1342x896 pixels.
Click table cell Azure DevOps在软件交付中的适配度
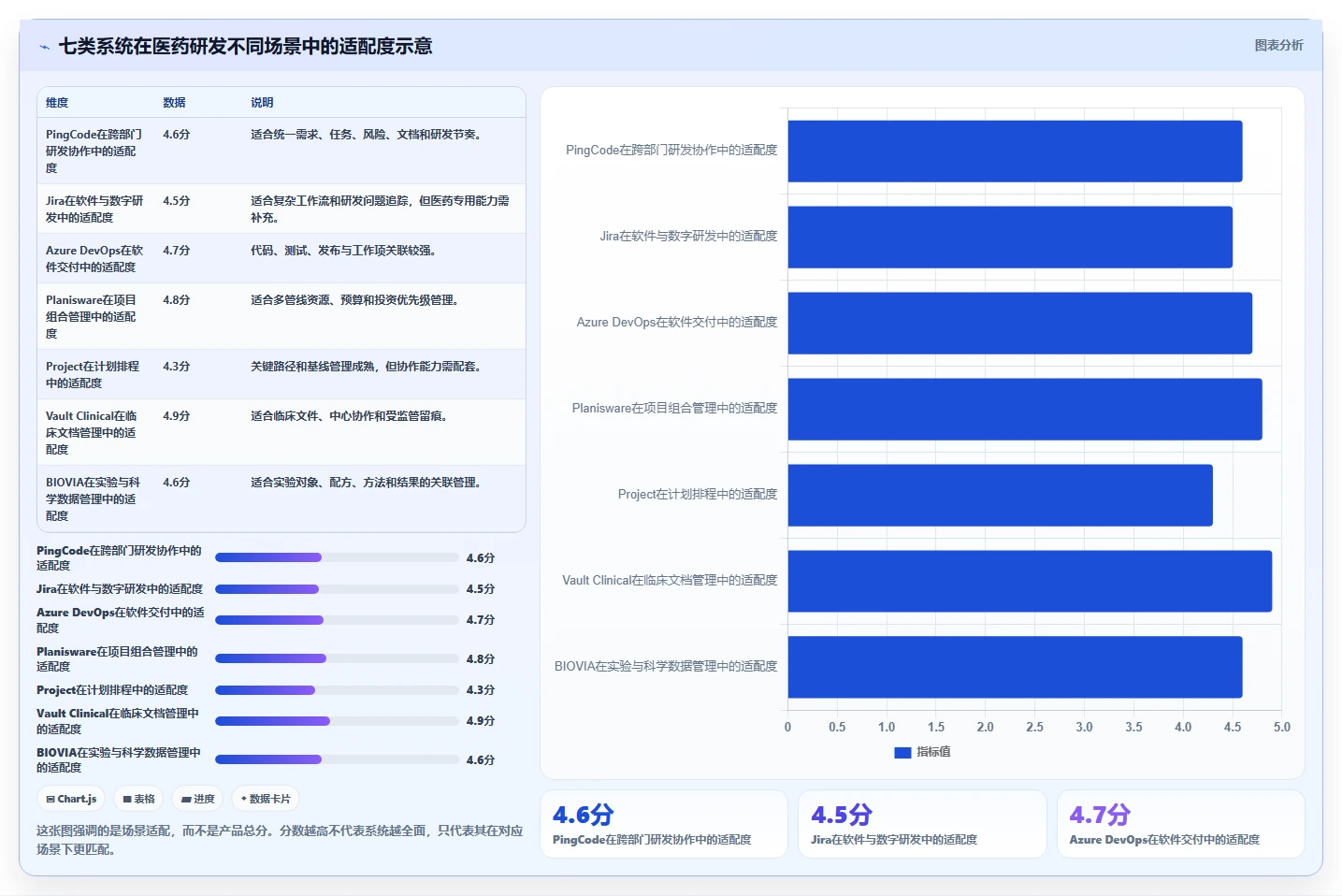tap(94, 259)
